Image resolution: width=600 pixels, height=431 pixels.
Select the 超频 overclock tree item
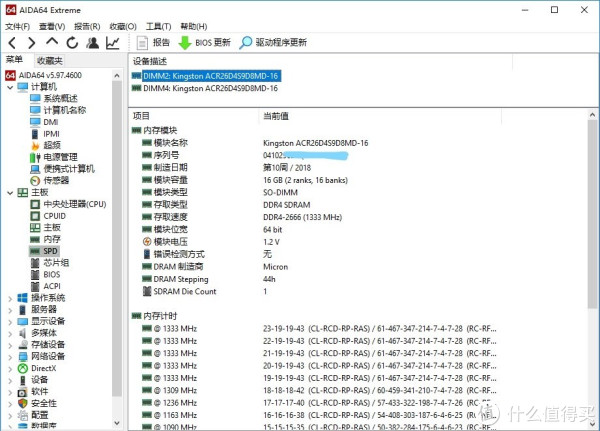pyautogui.click(x=51, y=145)
